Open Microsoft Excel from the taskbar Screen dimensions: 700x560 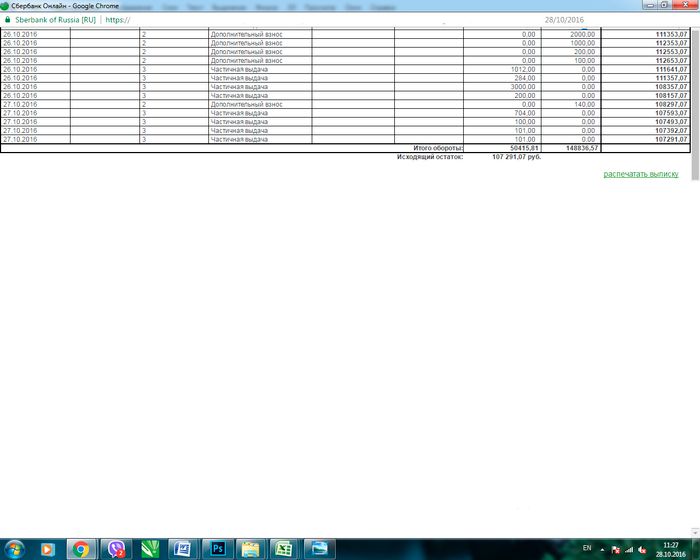coord(284,549)
